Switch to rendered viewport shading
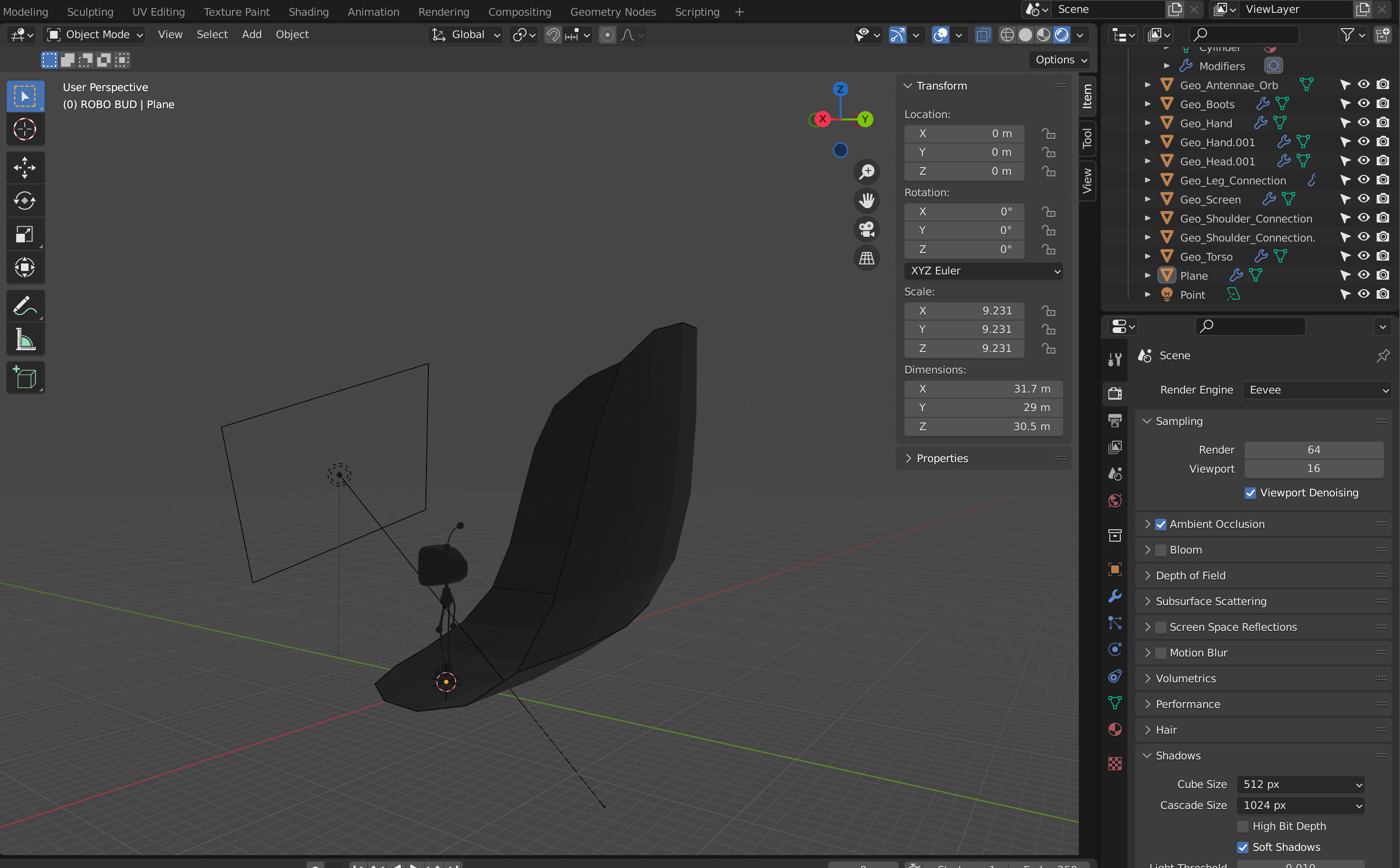This screenshot has height=868, width=1400. click(x=1061, y=35)
